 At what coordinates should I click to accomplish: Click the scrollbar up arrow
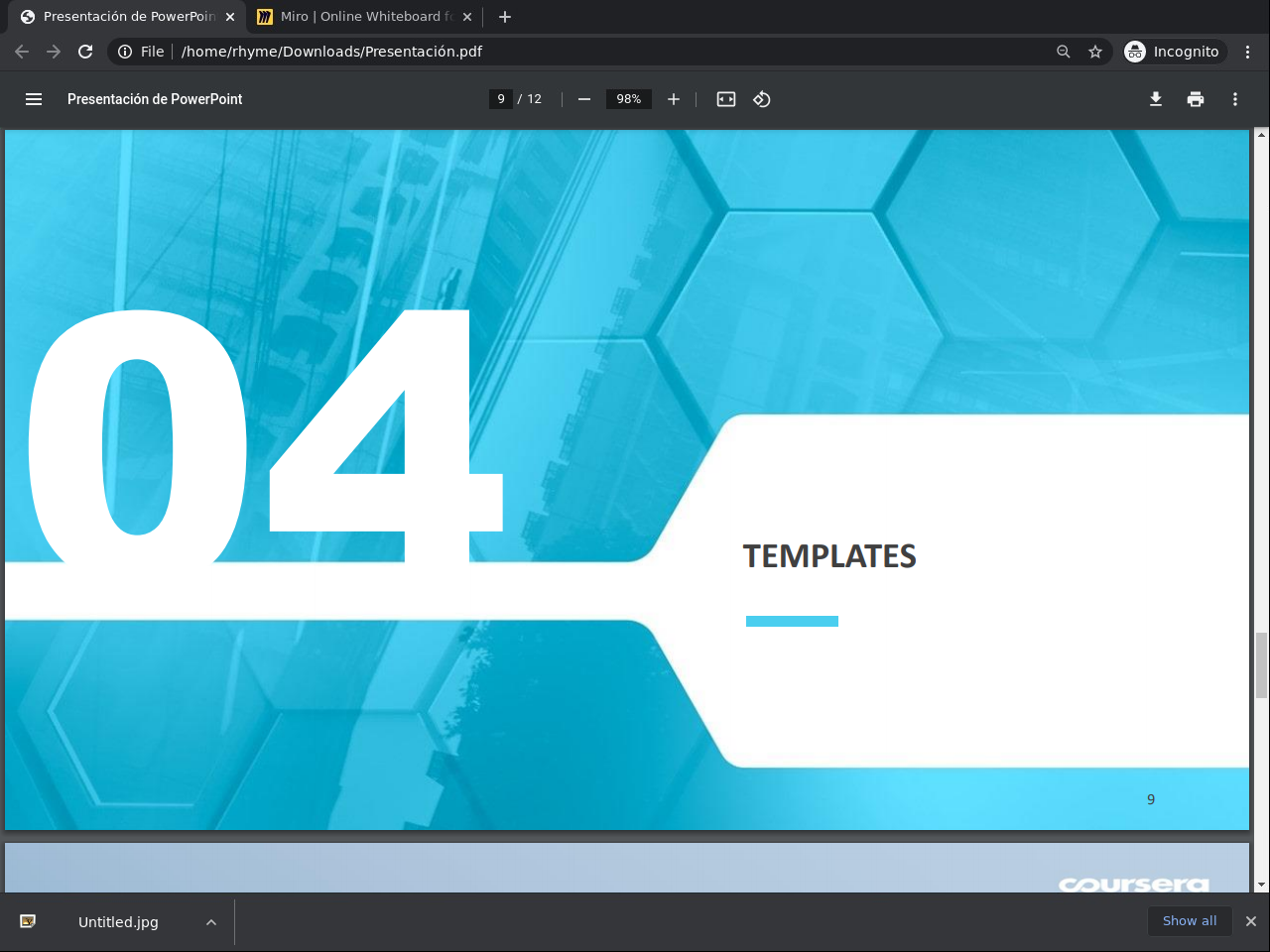(x=1262, y=135)
